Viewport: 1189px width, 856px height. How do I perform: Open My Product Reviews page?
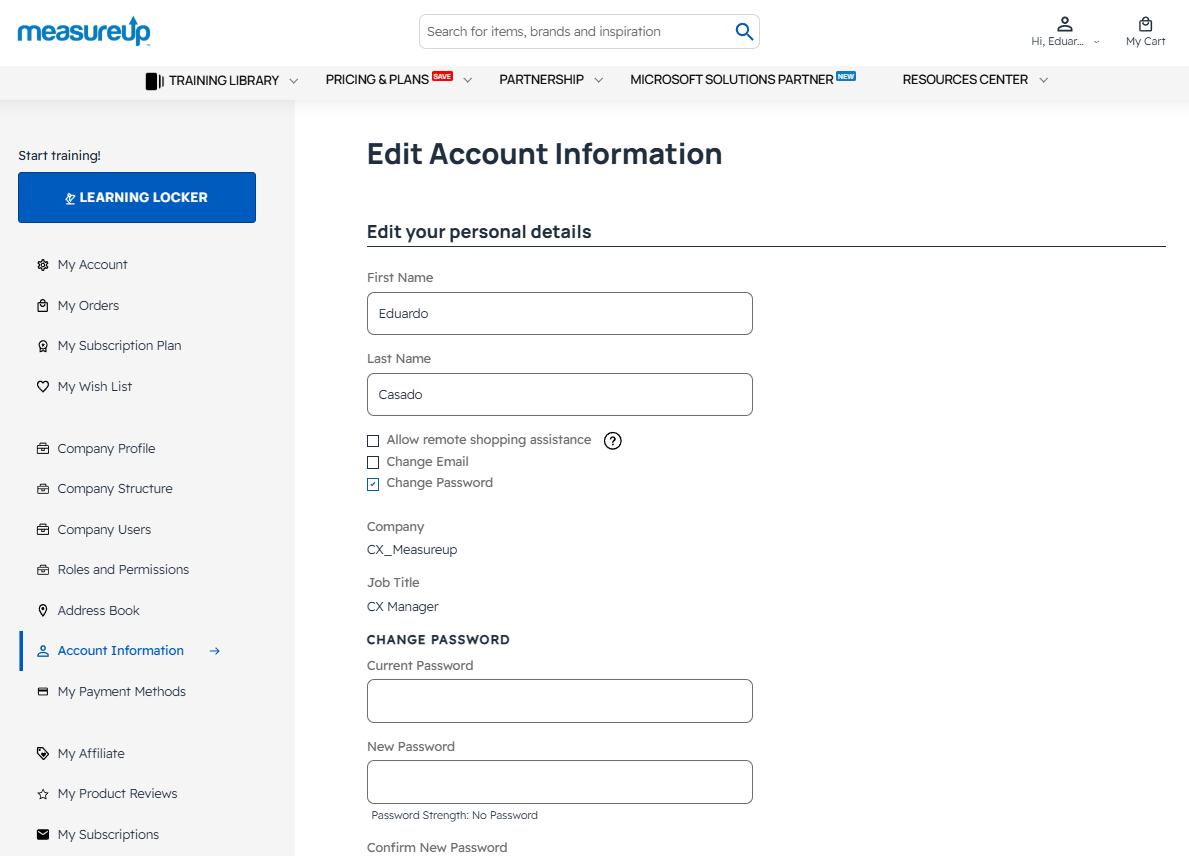click(x=118, y=794)
